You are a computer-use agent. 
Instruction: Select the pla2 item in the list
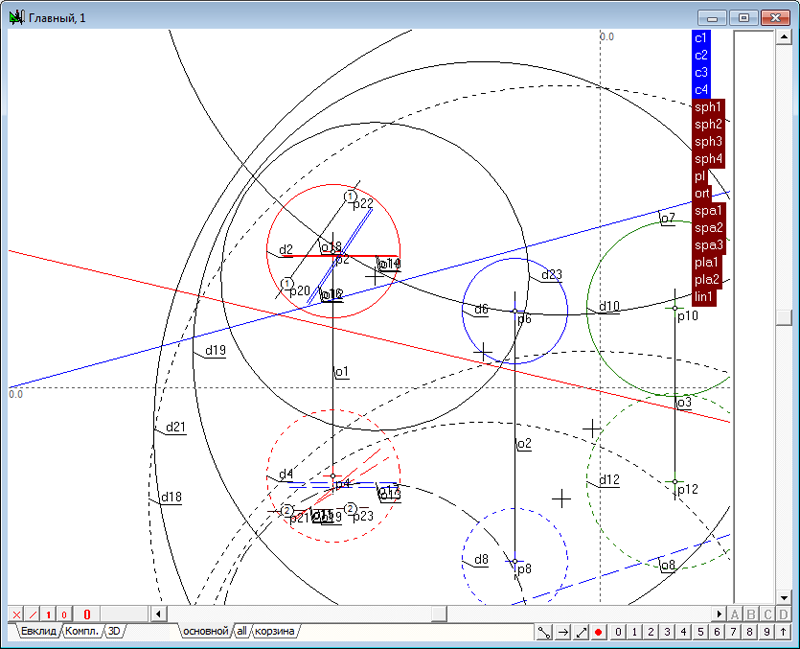coord(707,280)
